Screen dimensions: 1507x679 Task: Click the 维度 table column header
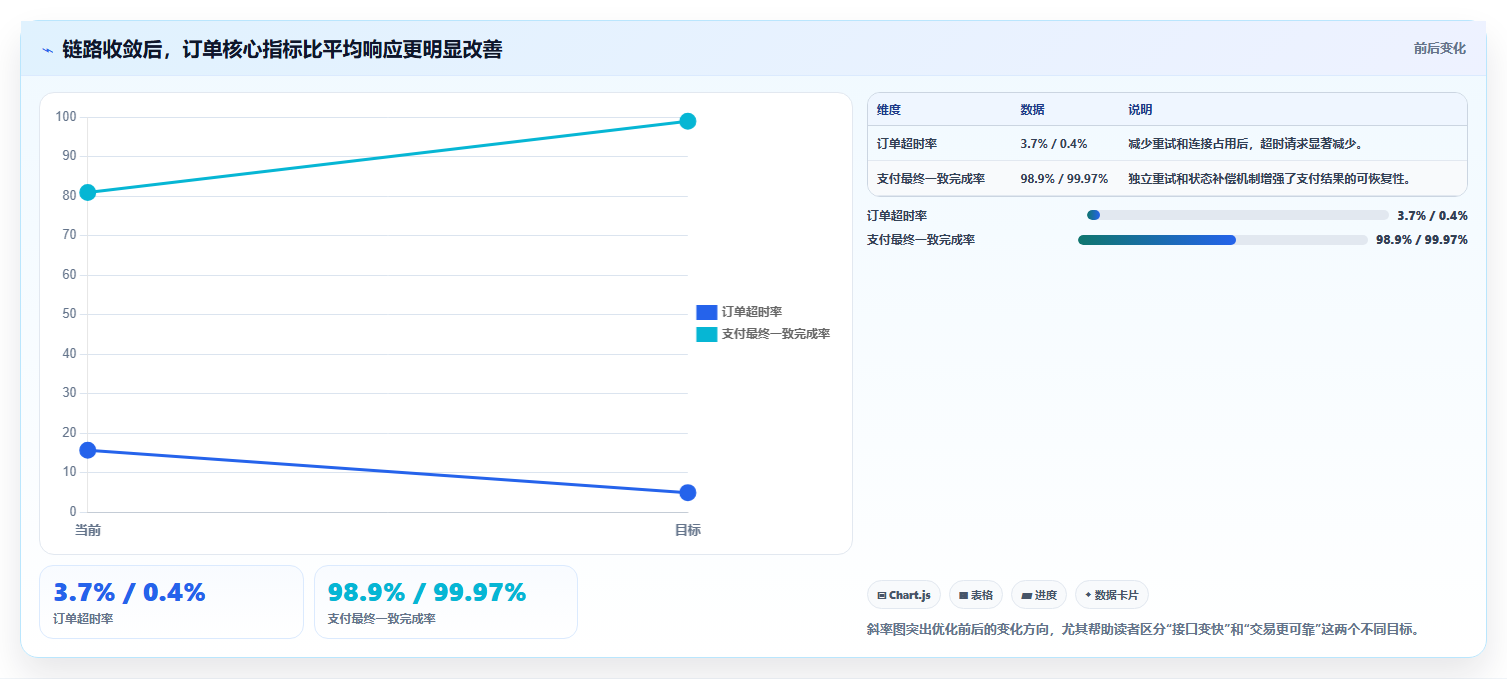pyautogui.click(x=889, y=110)
